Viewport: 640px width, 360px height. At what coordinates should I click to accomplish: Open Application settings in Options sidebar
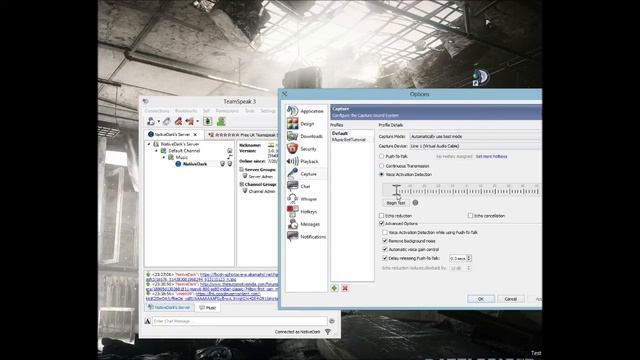pos(306,111)
